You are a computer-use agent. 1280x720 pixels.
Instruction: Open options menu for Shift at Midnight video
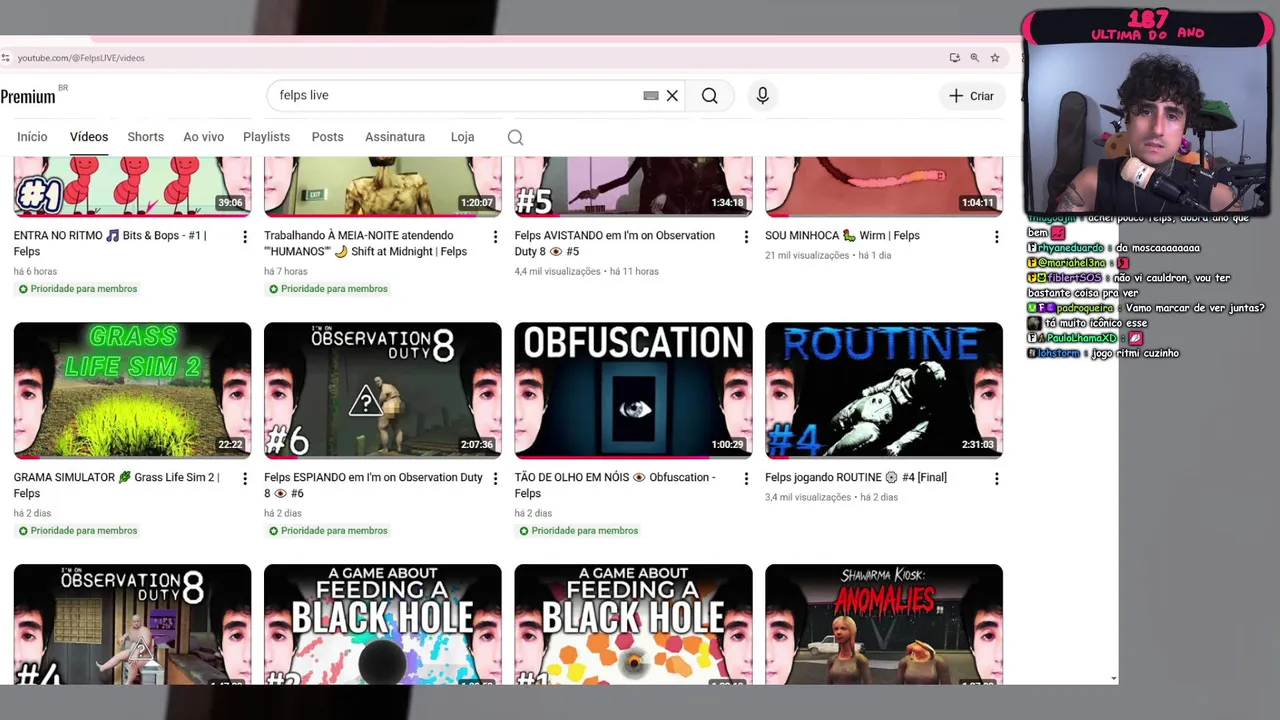click(495, 237)
